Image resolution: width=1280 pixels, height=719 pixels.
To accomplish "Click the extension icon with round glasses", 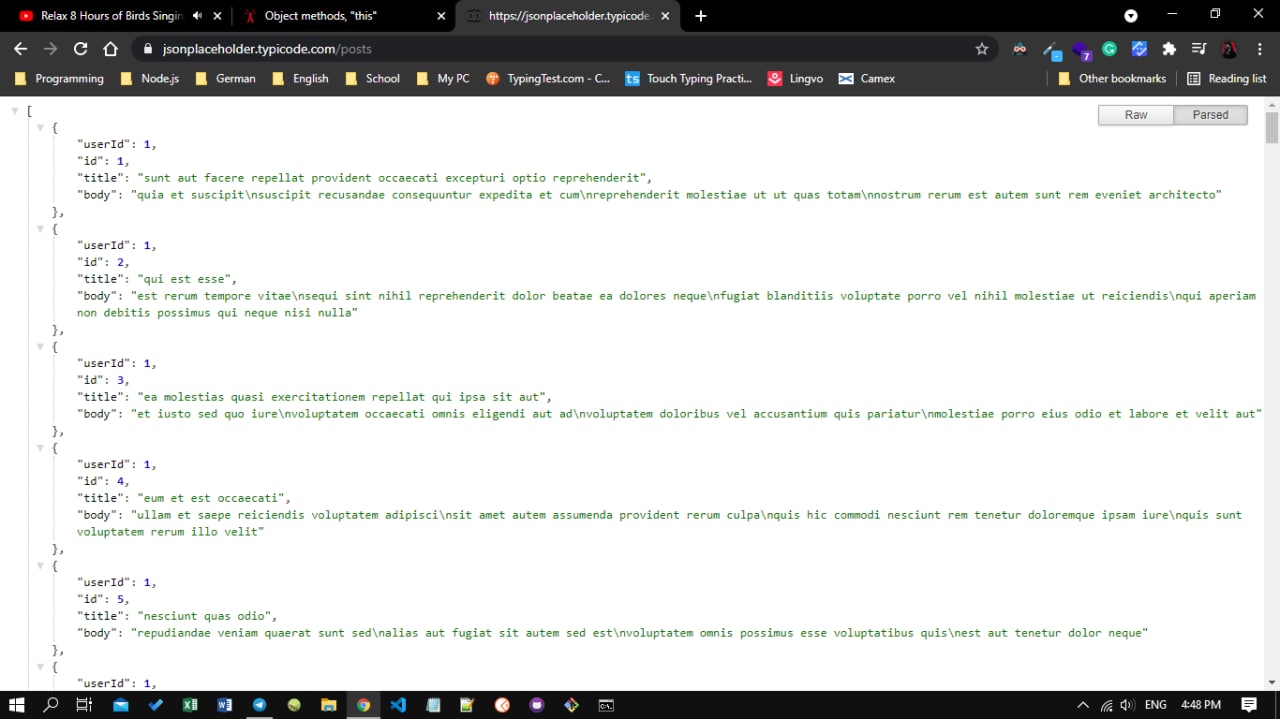I will point(1020,48).
